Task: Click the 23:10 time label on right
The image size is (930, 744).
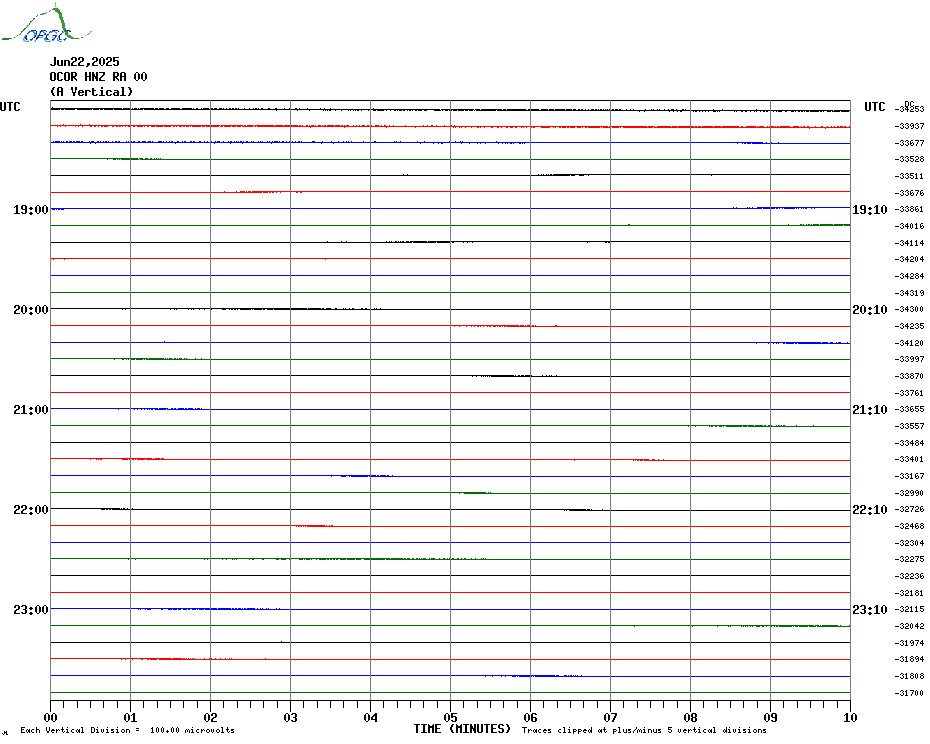Action: [870, 610]
